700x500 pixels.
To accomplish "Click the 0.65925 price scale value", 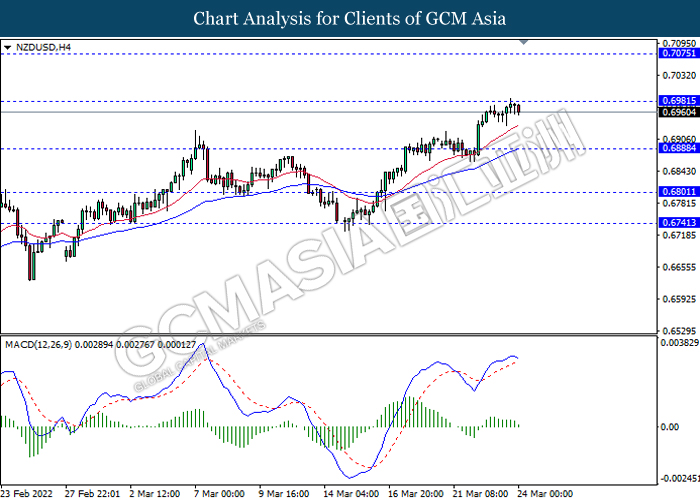I will 679,299.
